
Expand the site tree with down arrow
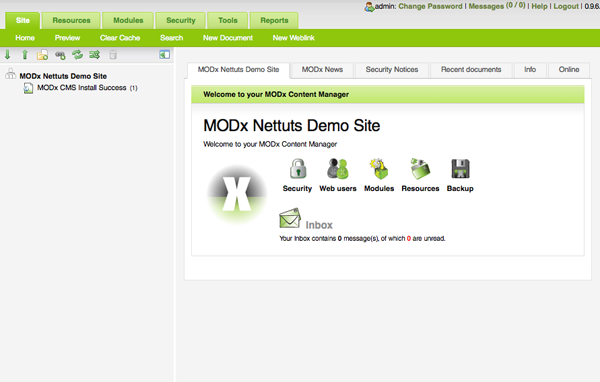[x=8, y=55]
